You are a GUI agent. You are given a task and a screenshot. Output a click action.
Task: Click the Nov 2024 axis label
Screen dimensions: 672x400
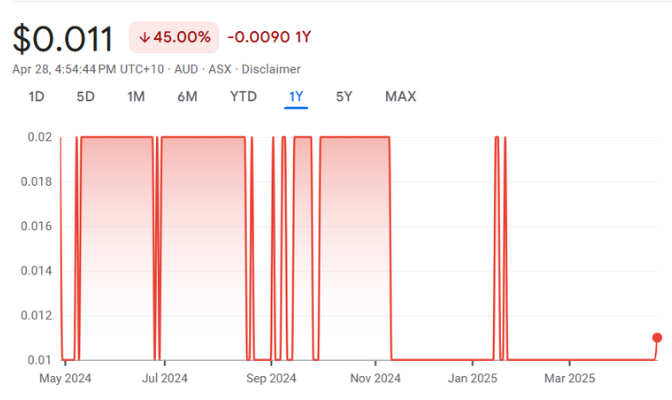(x=375, y=378)
